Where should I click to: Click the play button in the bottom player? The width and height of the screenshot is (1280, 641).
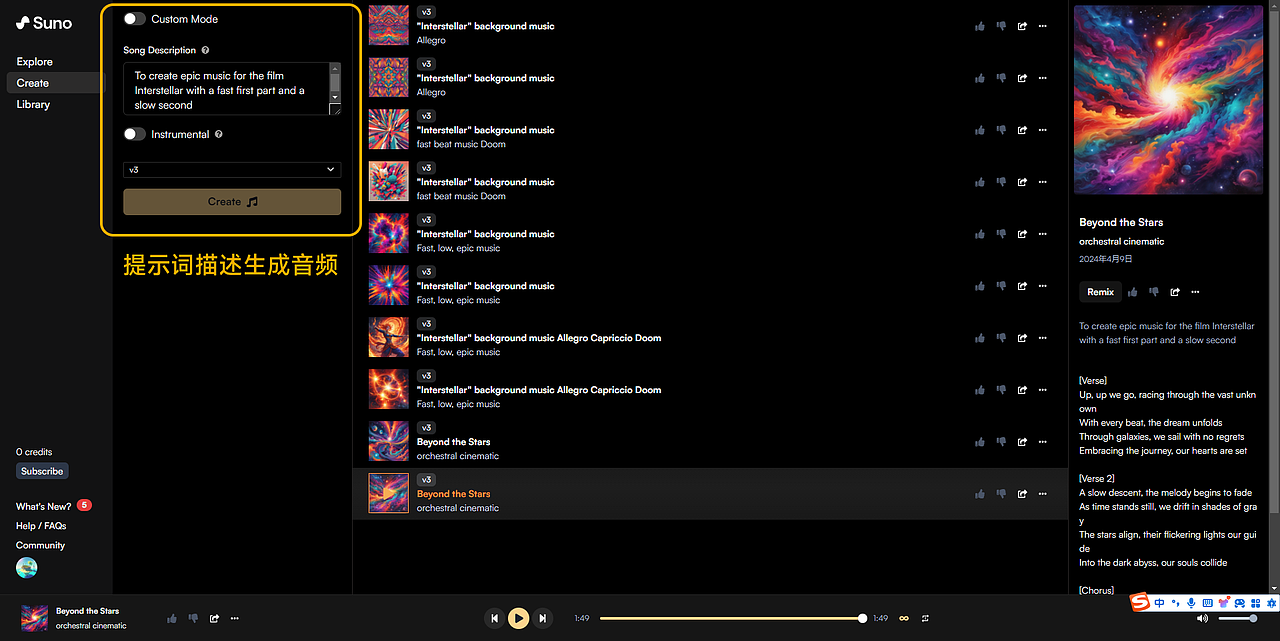pyautogui.click(x=518, y=618)
